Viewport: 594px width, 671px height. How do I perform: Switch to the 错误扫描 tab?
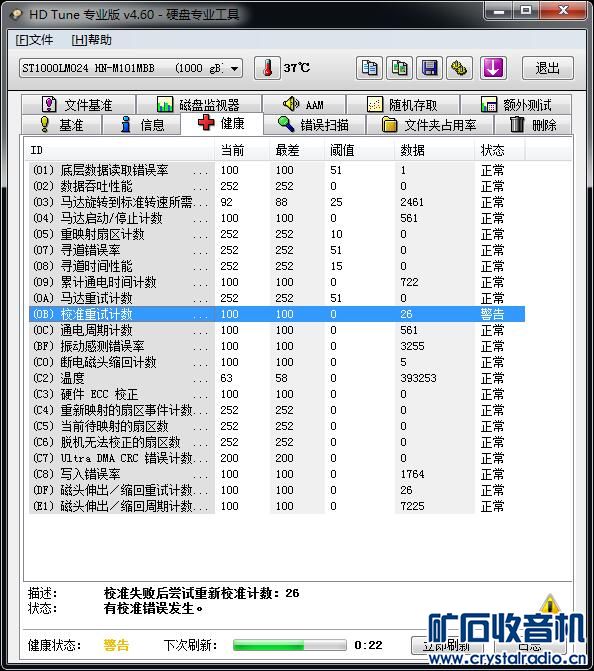point(314,125)
